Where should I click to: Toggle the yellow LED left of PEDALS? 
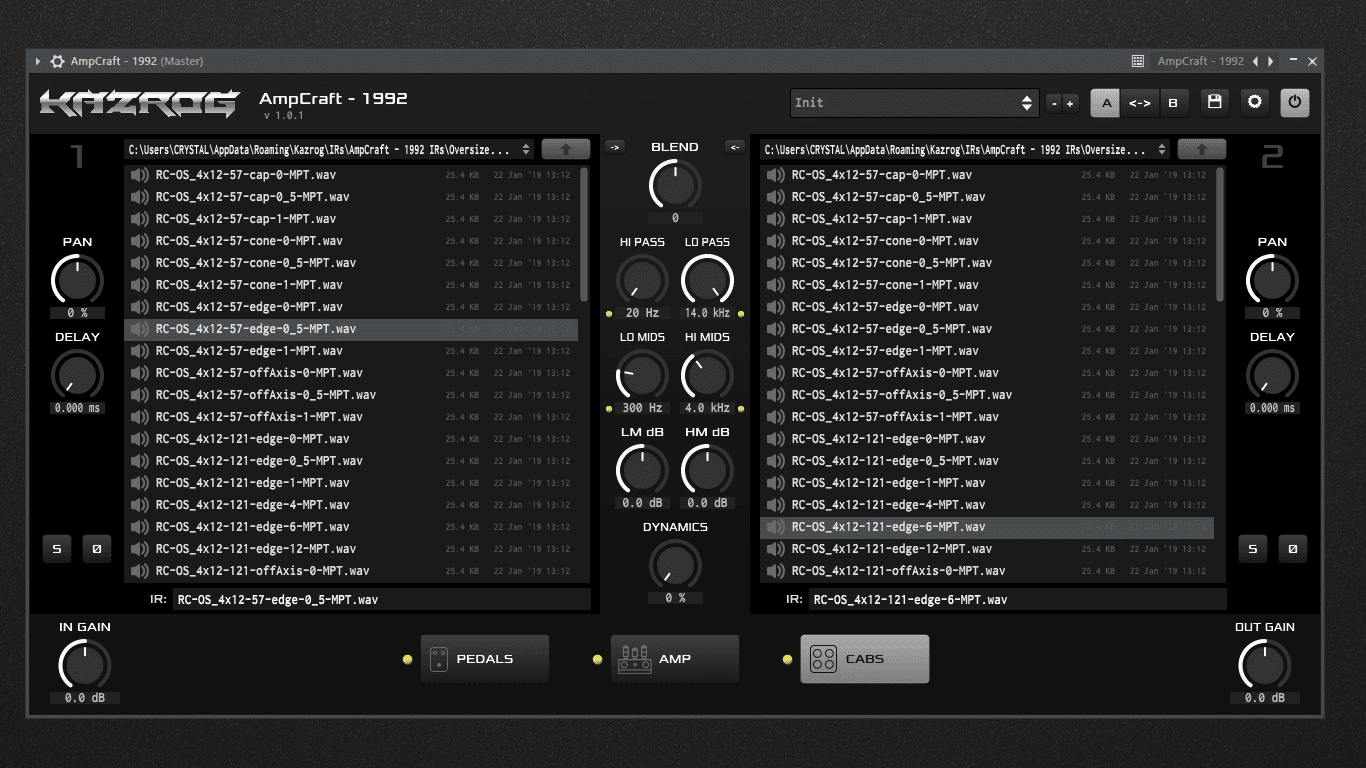click(407, 659)
